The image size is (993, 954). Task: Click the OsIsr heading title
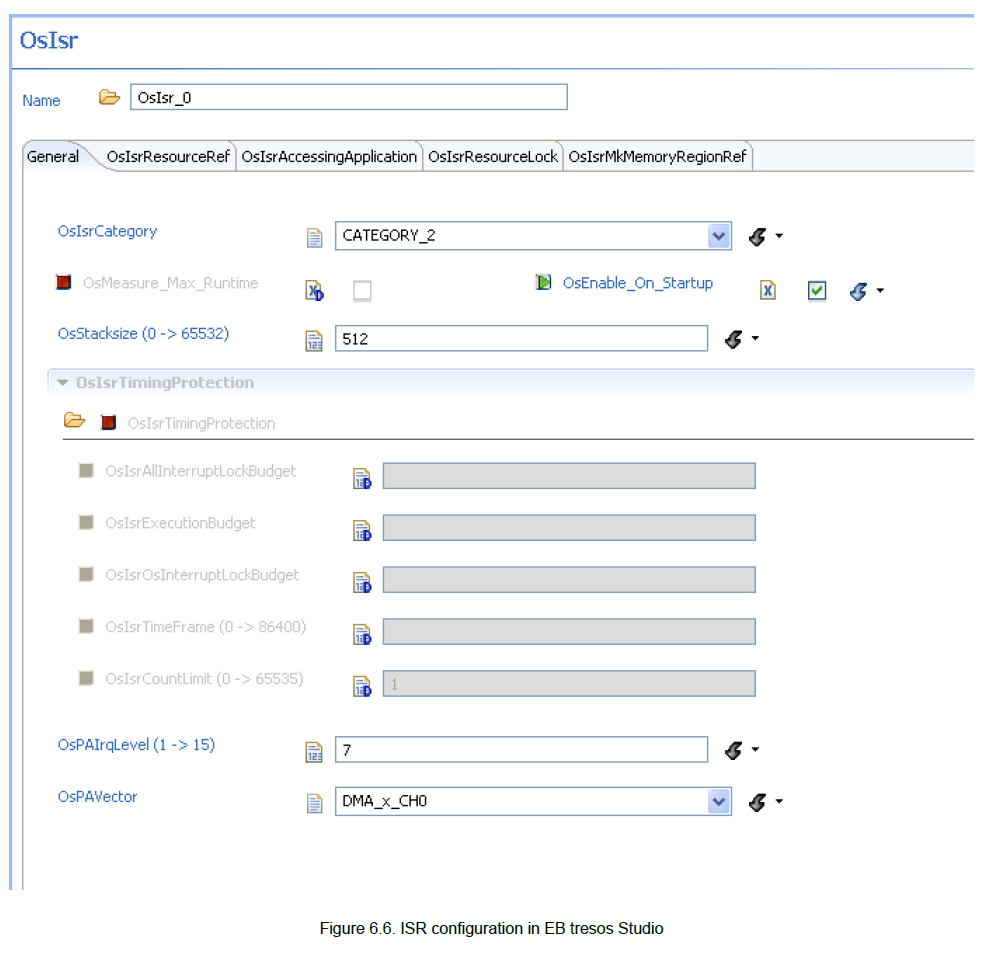tap(49, 40)
